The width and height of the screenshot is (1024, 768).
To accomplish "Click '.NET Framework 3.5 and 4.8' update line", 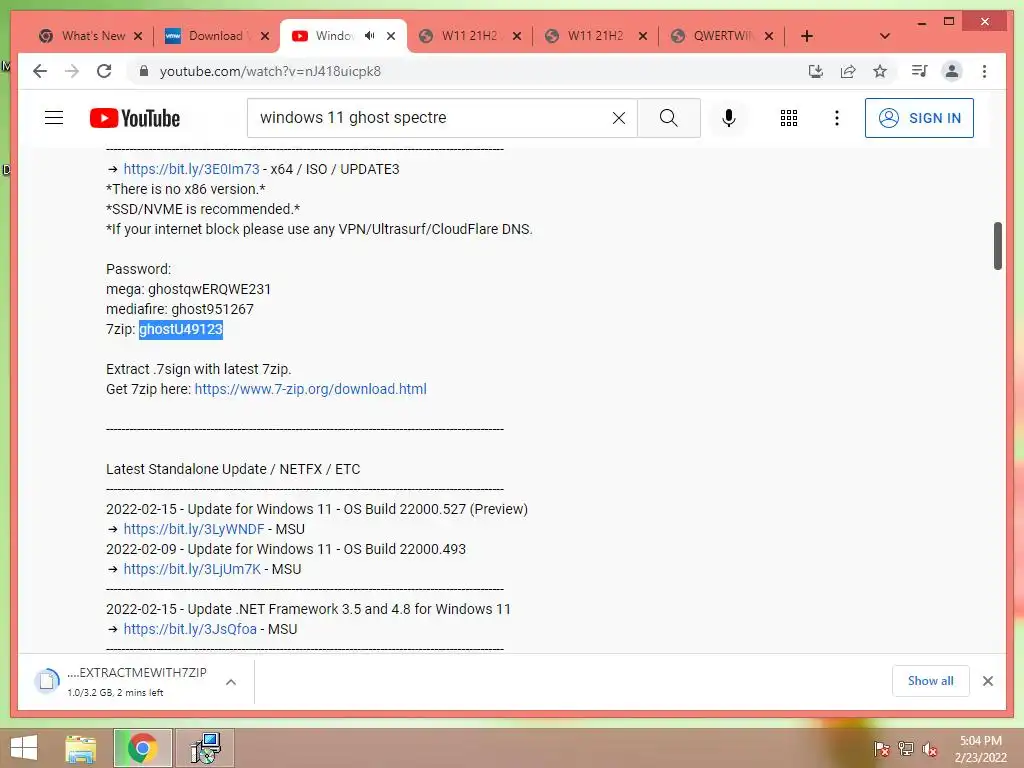I will coord(308,609).
